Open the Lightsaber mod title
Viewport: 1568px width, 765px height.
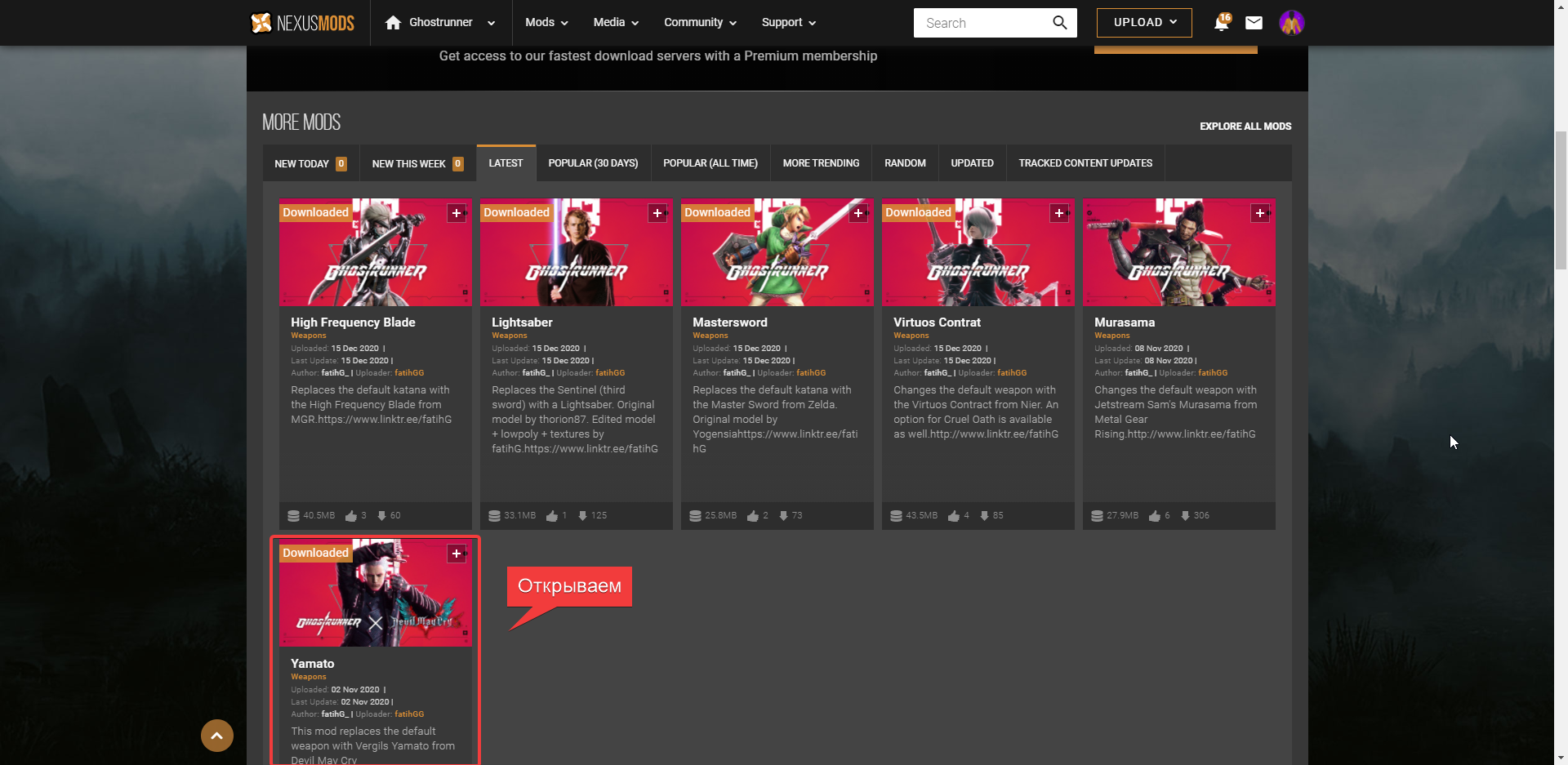click(522, 322)
